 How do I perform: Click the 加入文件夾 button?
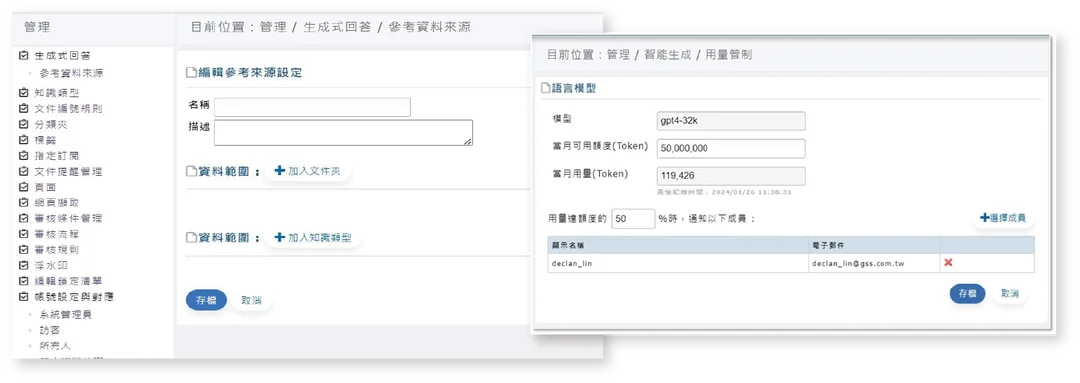point(308,171)
